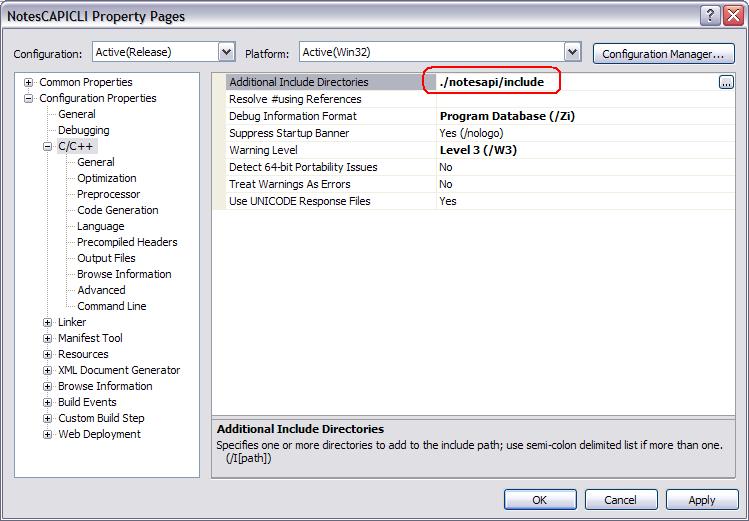This screenshot has height=521, width=749.
Task: Expand the Web Deployment node
Action: [47, 435]
